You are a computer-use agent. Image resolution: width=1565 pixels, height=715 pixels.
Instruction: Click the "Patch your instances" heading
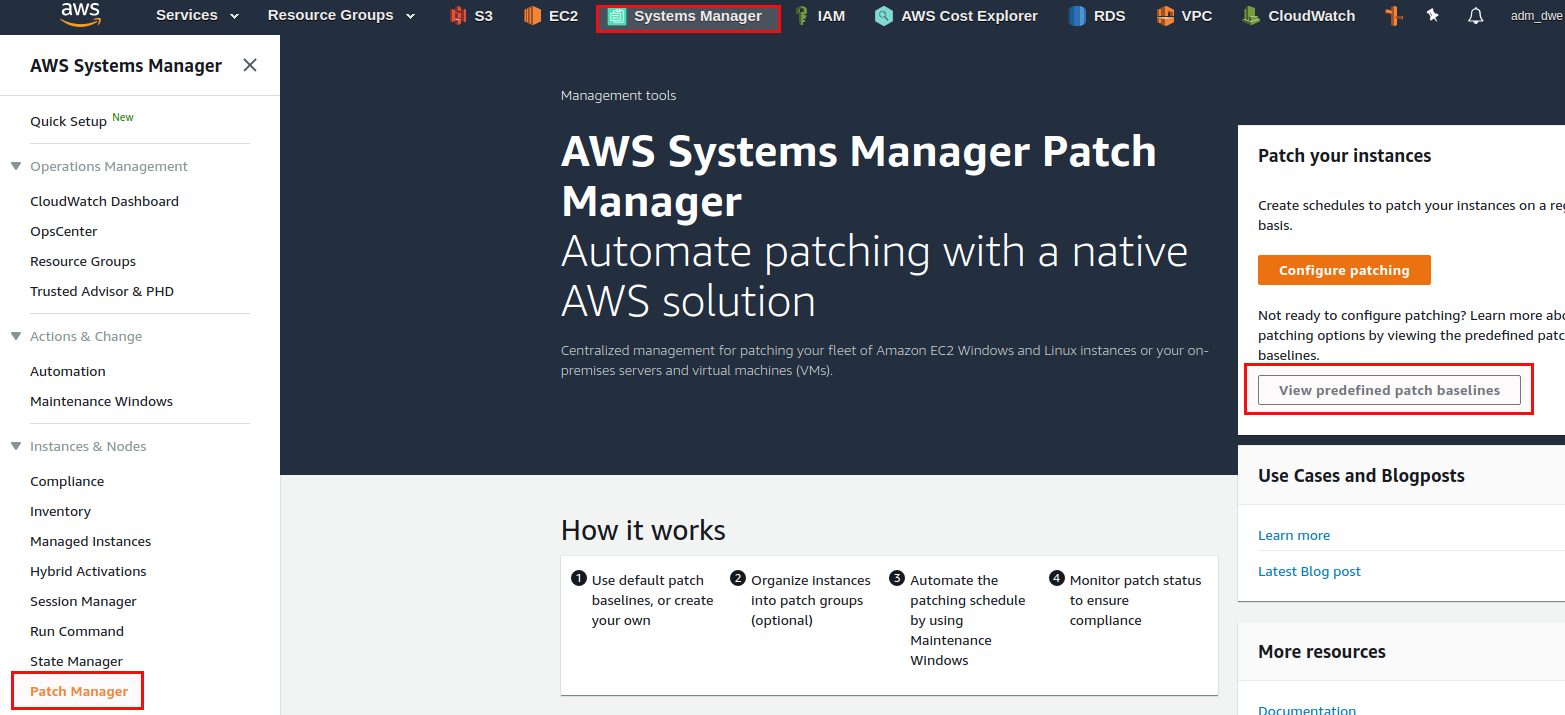click(1344, 155)
